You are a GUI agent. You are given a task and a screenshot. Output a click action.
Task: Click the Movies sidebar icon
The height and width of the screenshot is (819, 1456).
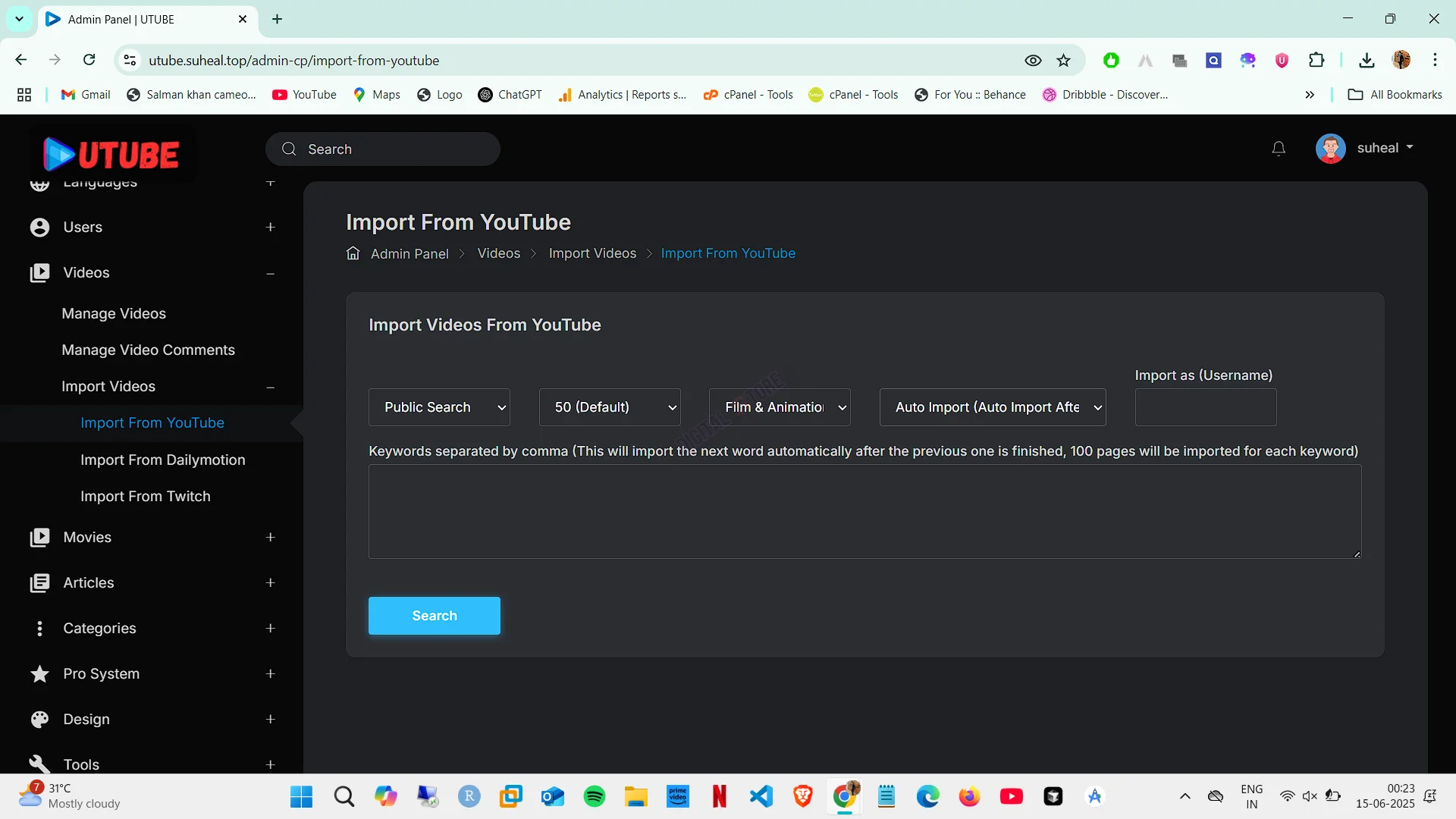tap(39, 538)
